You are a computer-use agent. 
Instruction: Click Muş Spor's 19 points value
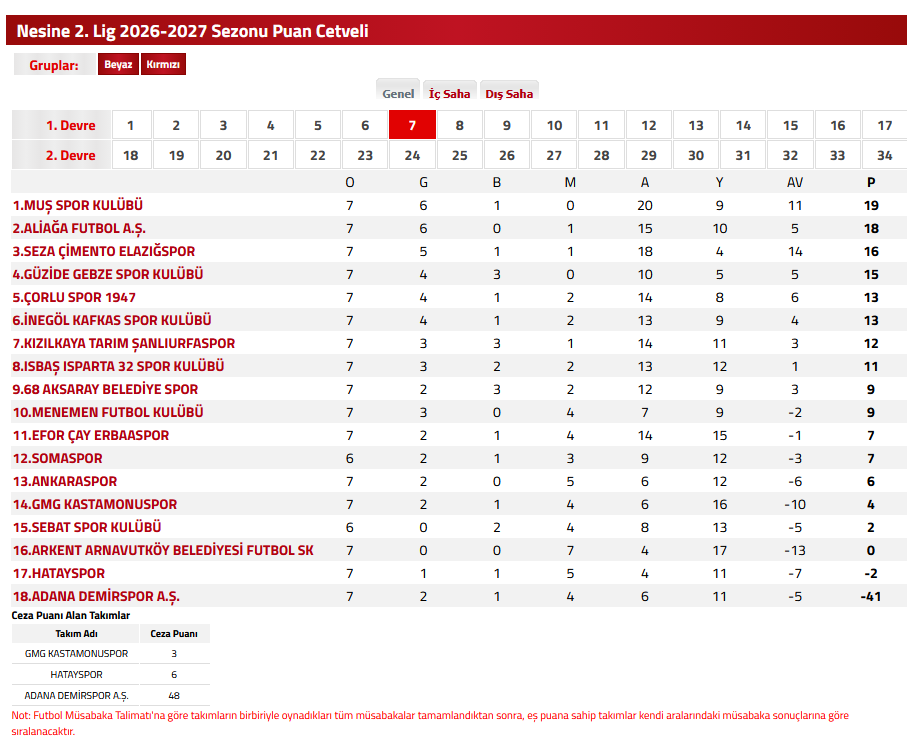871,205
